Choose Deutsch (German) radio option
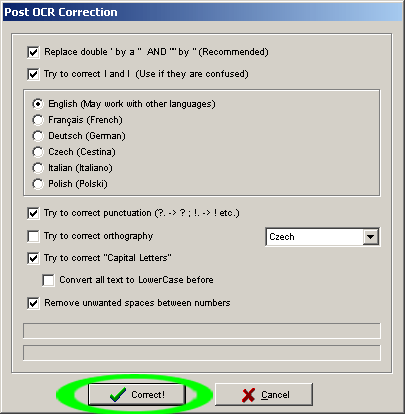Image resolution: width=405 pixels, height=414 pixels. (38, 136)
